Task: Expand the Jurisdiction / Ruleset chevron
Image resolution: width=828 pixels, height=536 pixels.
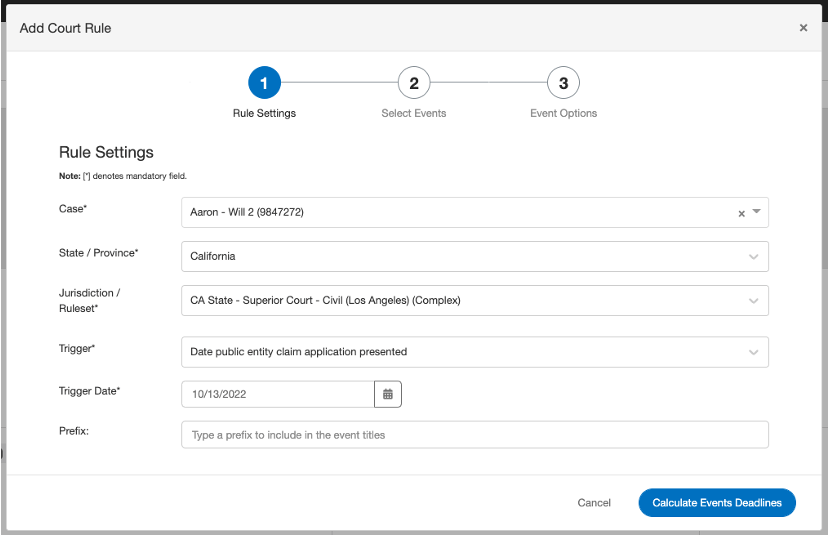Action: coord(754,301)
